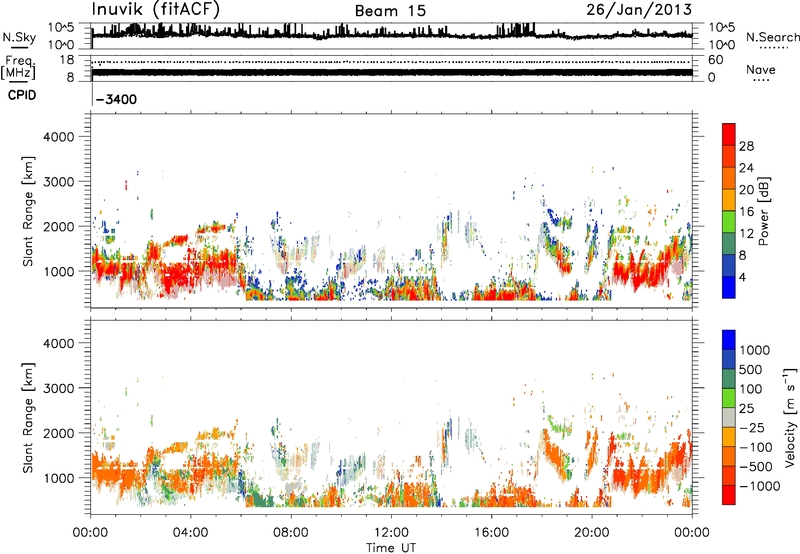
Task: Click the '-500' value on the velocity colorbar
Action: [756, 467]
